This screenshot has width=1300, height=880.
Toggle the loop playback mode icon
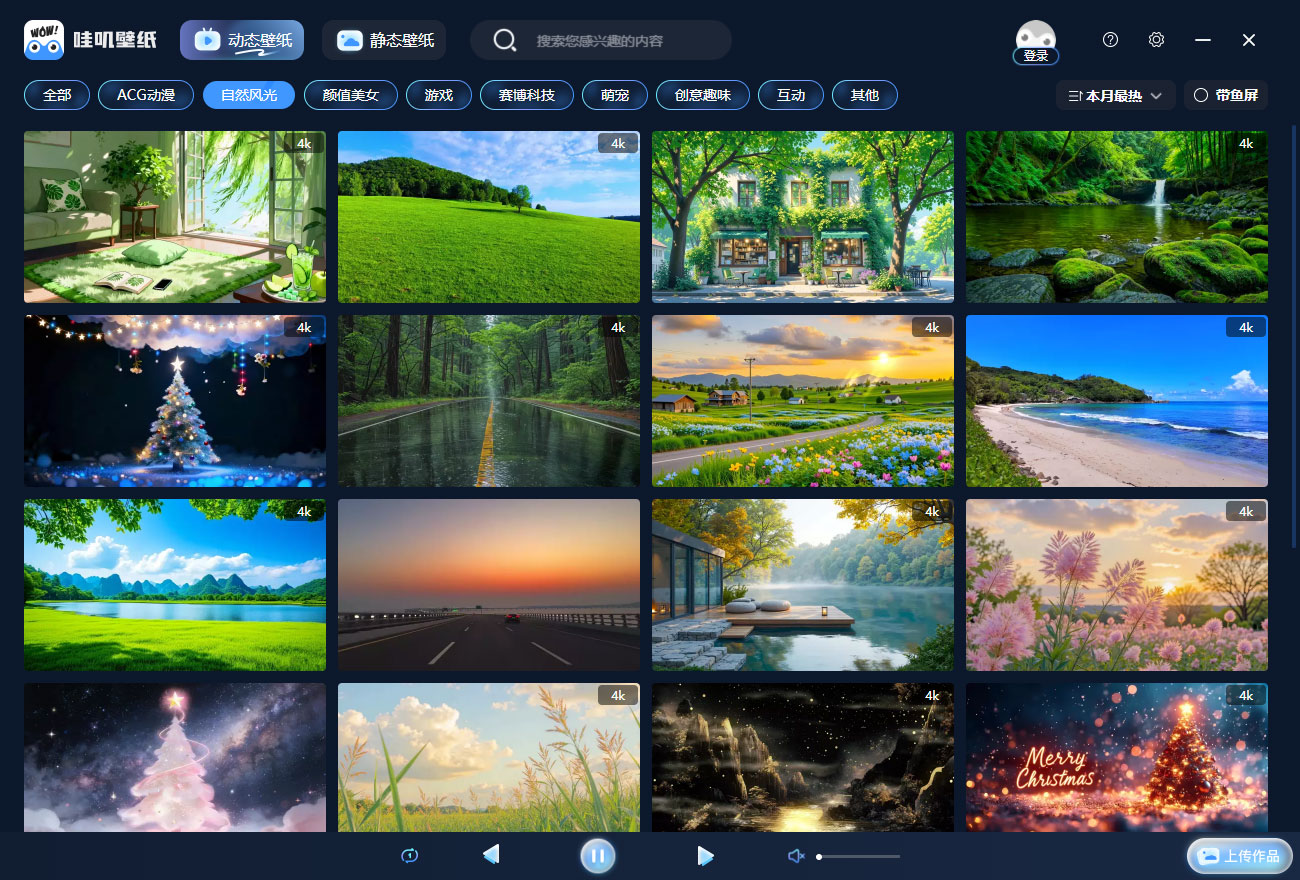tap(409, 855)
